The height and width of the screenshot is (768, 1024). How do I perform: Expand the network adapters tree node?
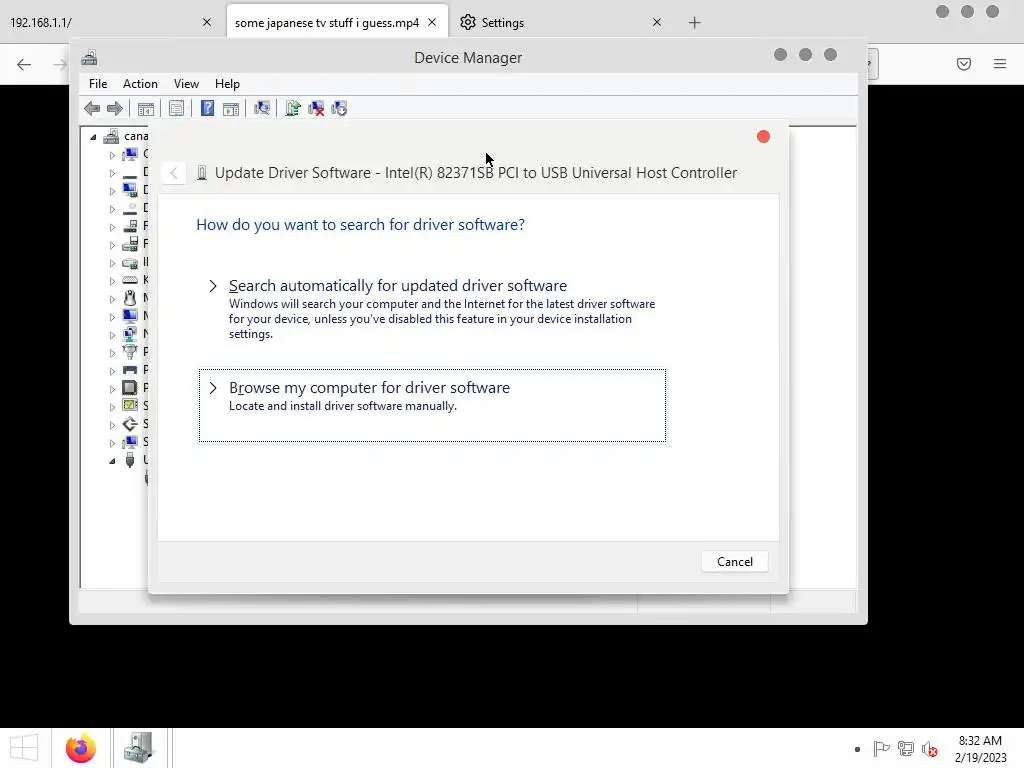[112, 335]
